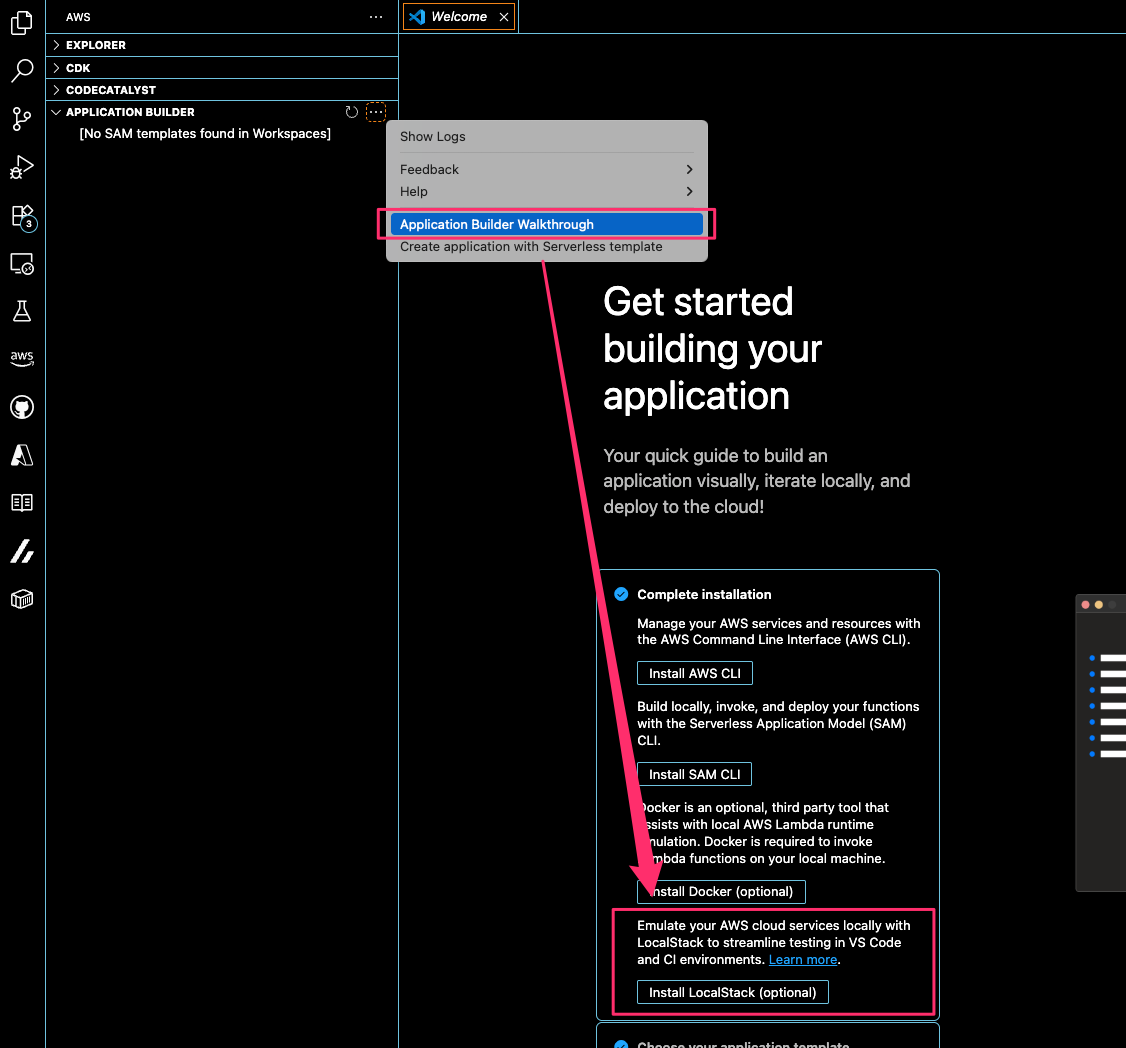Viewport: 1126px width, 1048px height.
Task: Open the GitHub icon in activity bar
Action: pyautogui.click(x=22, y=407)
